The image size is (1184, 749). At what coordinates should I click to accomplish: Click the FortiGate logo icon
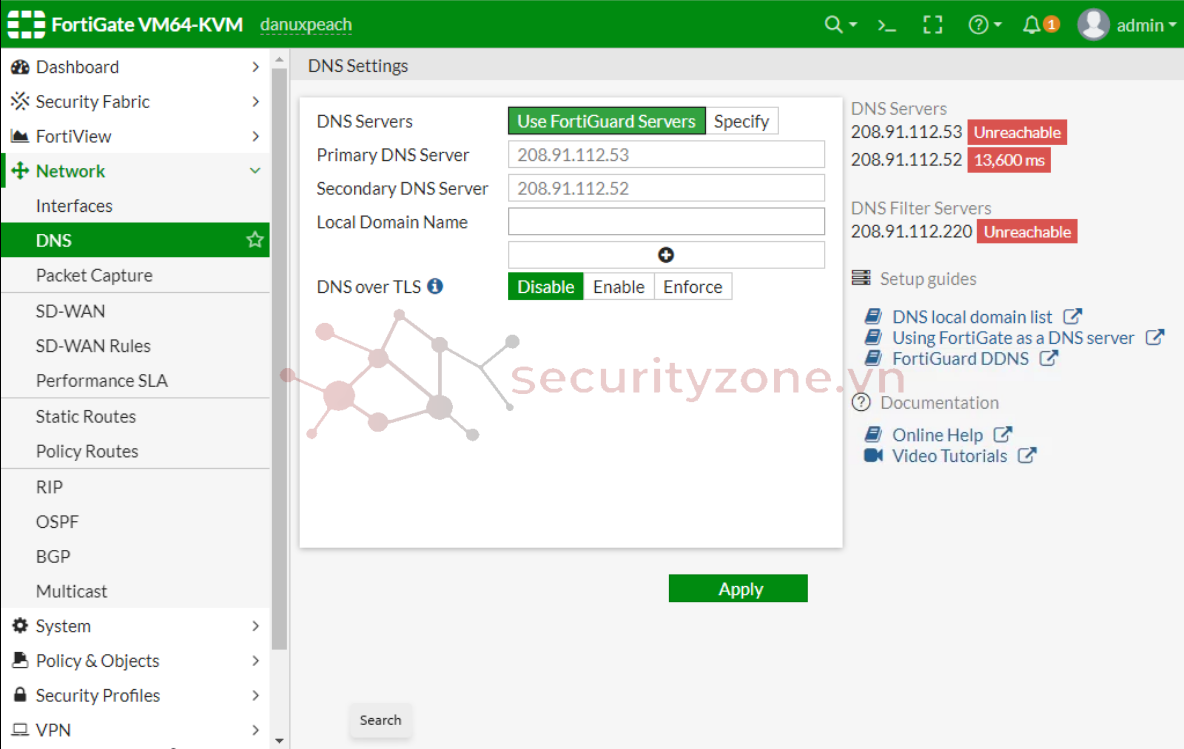[x=26, y=24]
